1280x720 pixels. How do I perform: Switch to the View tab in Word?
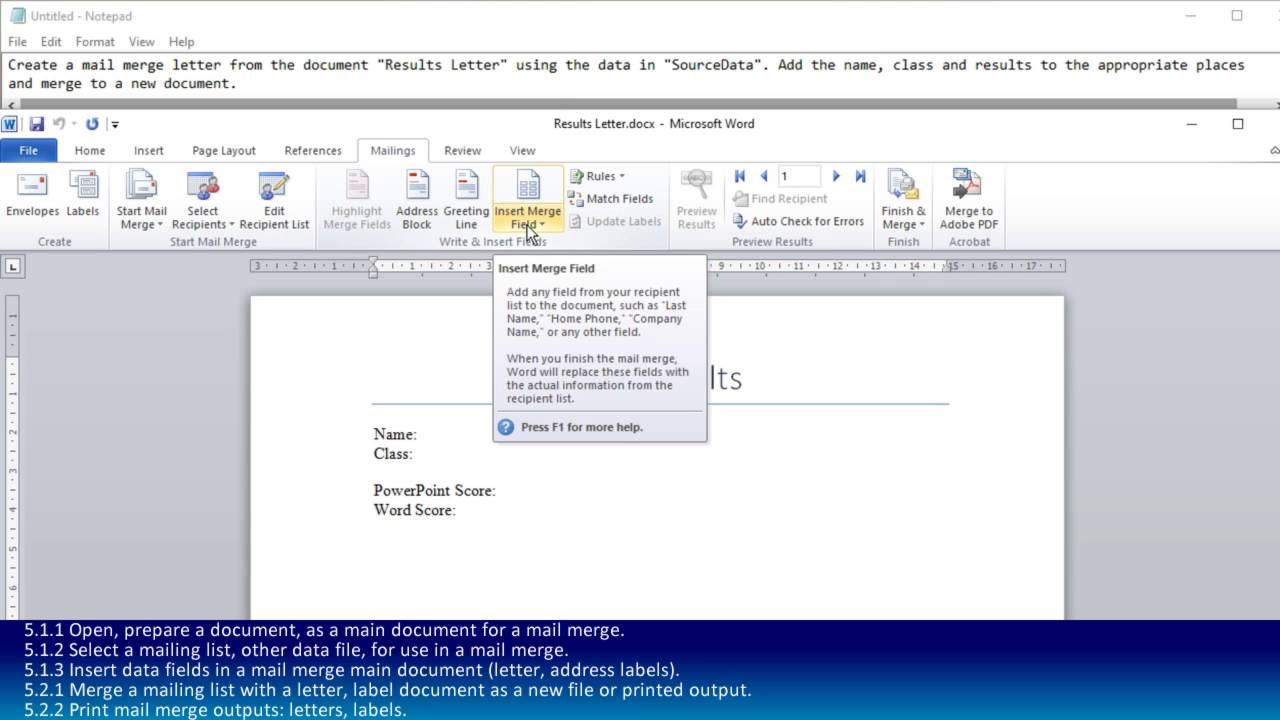click(523, 150)
